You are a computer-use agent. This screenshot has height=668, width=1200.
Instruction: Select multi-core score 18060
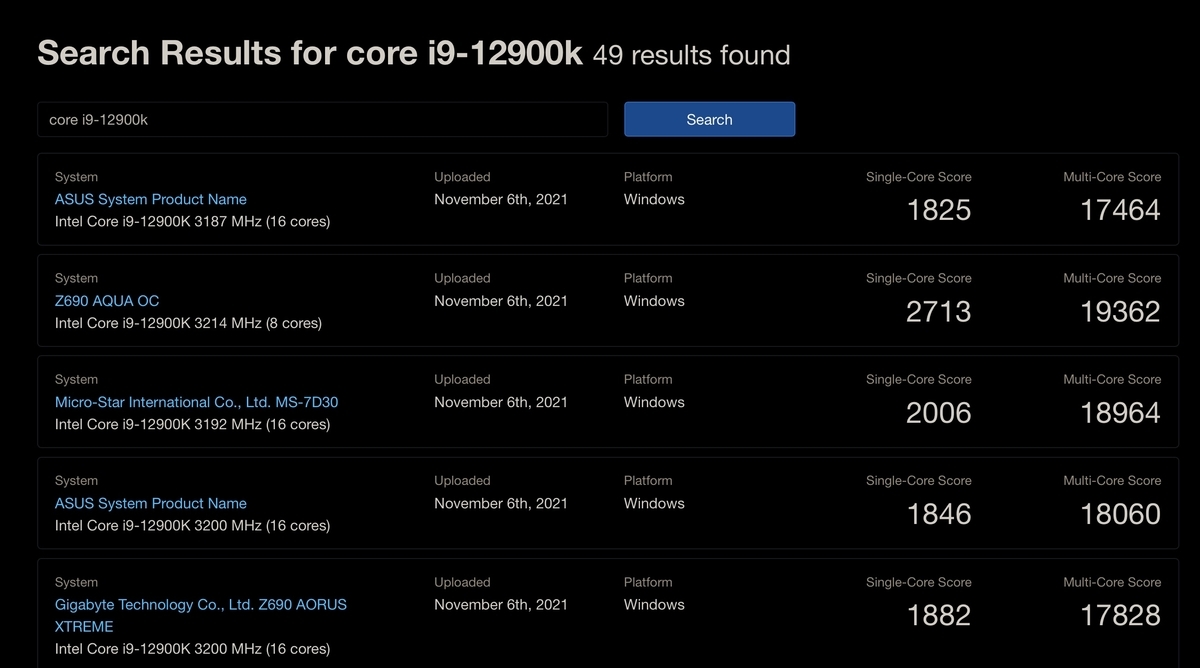(1120, 514)
